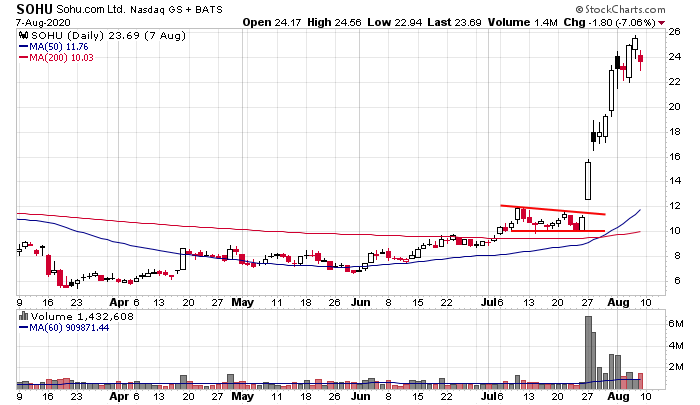Click the tallest volume bar on Jul 27
The image size is (700, 405).
588,352
